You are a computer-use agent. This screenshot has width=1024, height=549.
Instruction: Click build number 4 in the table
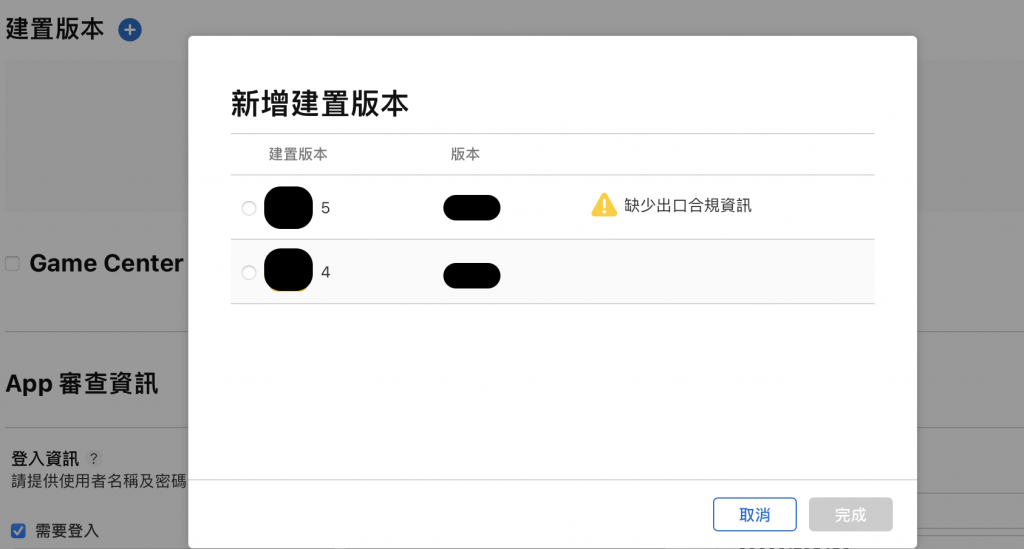coord(325,272)
